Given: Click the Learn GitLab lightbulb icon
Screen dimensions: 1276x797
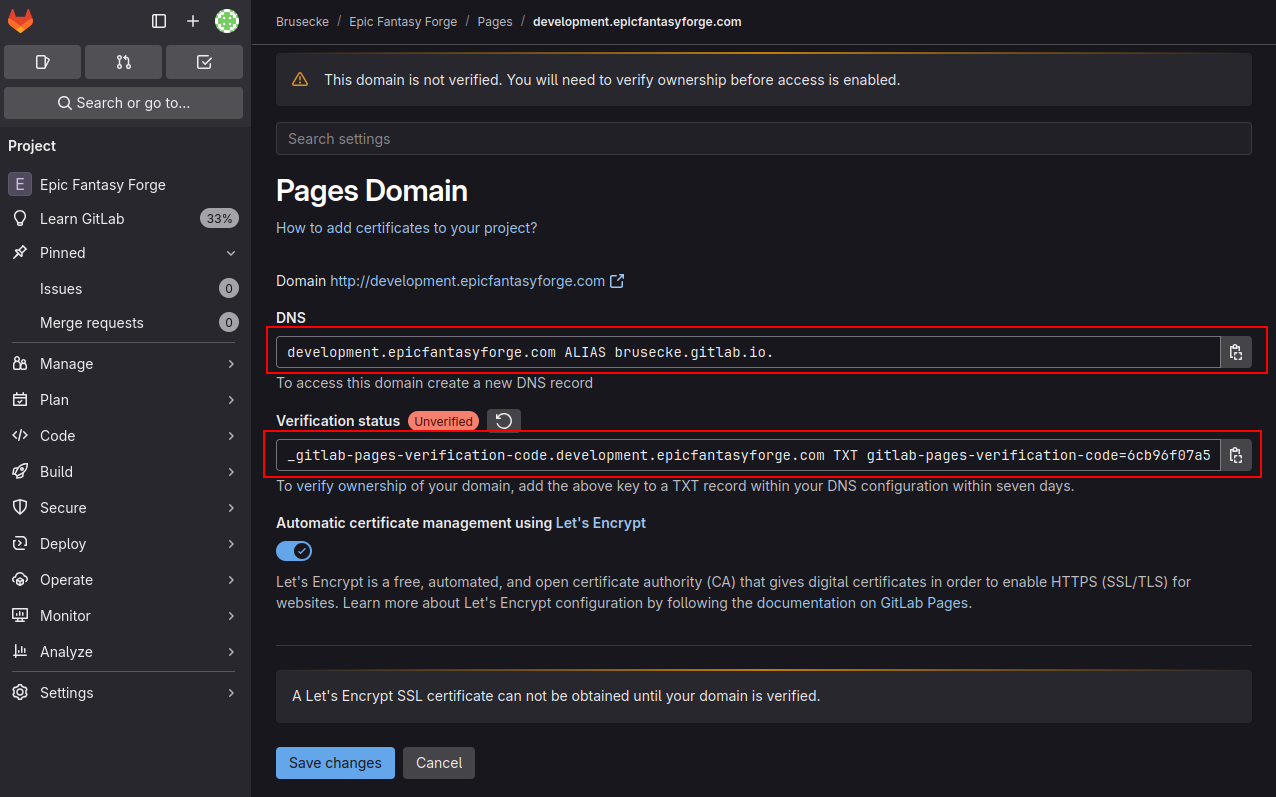Looking at the screenshot, I should pos(20,219).
